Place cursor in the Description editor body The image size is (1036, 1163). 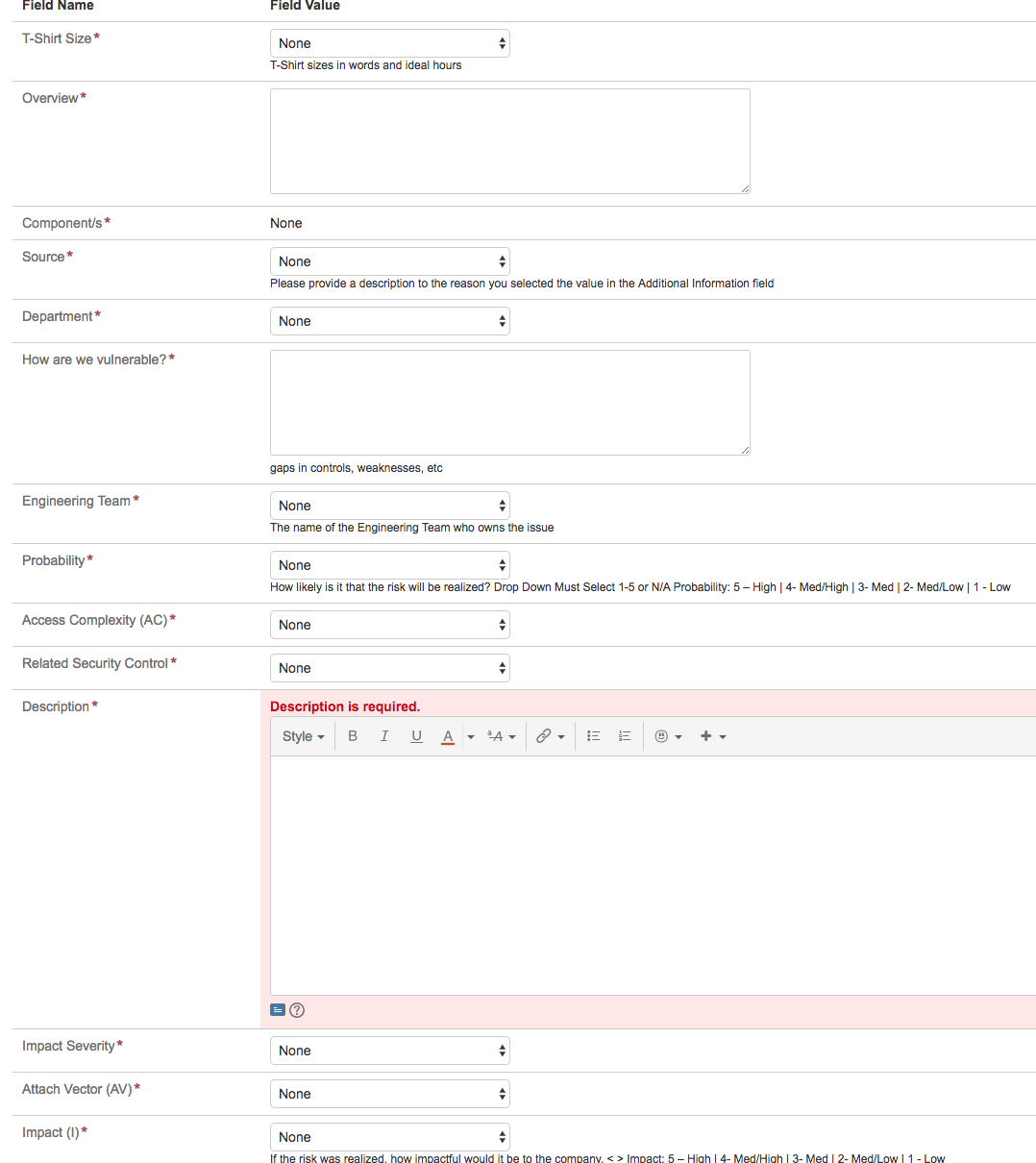coord(654,876)
